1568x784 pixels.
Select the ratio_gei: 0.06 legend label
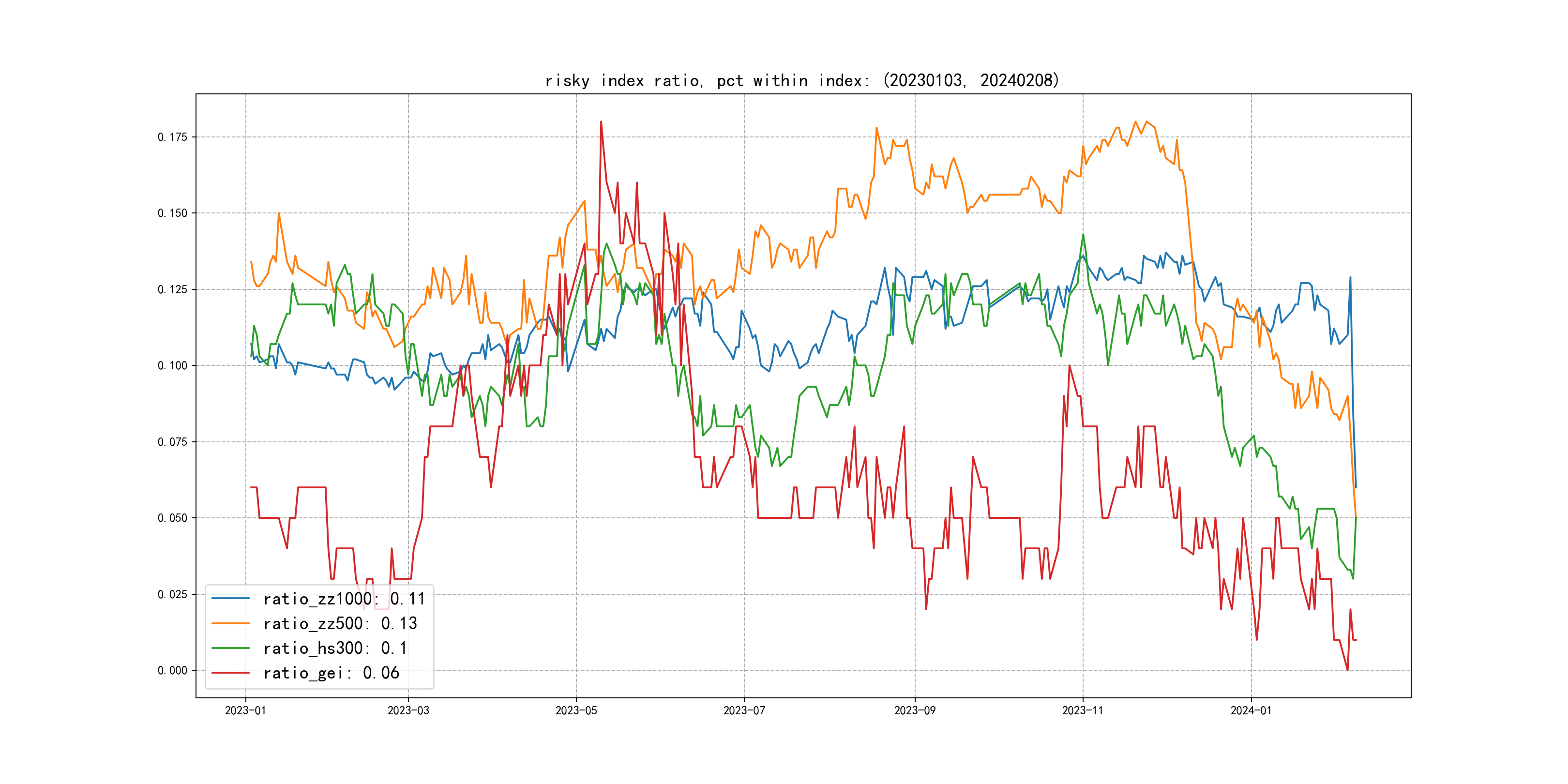[x=331, y=673]
